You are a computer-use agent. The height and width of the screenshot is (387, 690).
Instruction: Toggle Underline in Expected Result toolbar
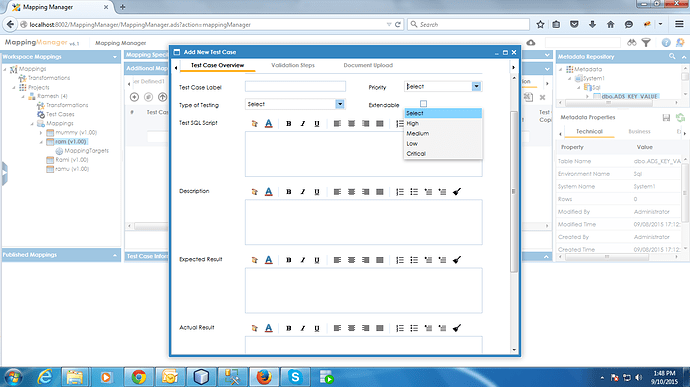click(317, 260)
